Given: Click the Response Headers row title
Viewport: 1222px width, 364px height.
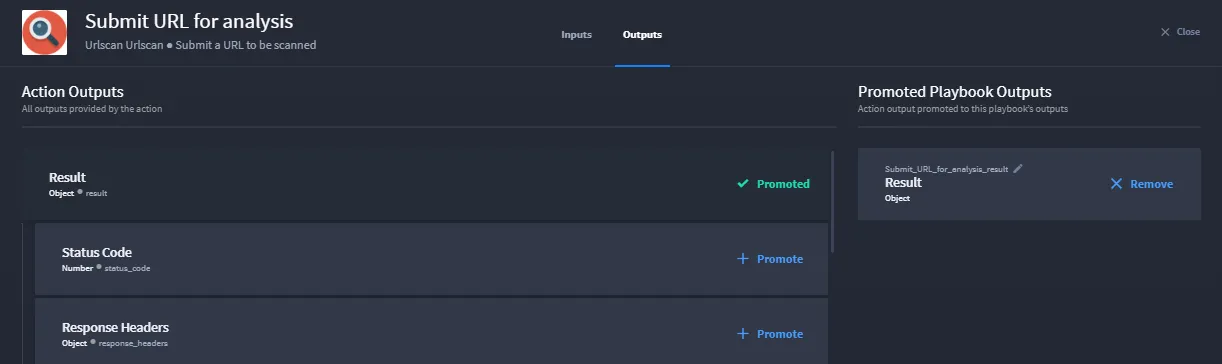Looking at the screenshot, I should 115,328.
